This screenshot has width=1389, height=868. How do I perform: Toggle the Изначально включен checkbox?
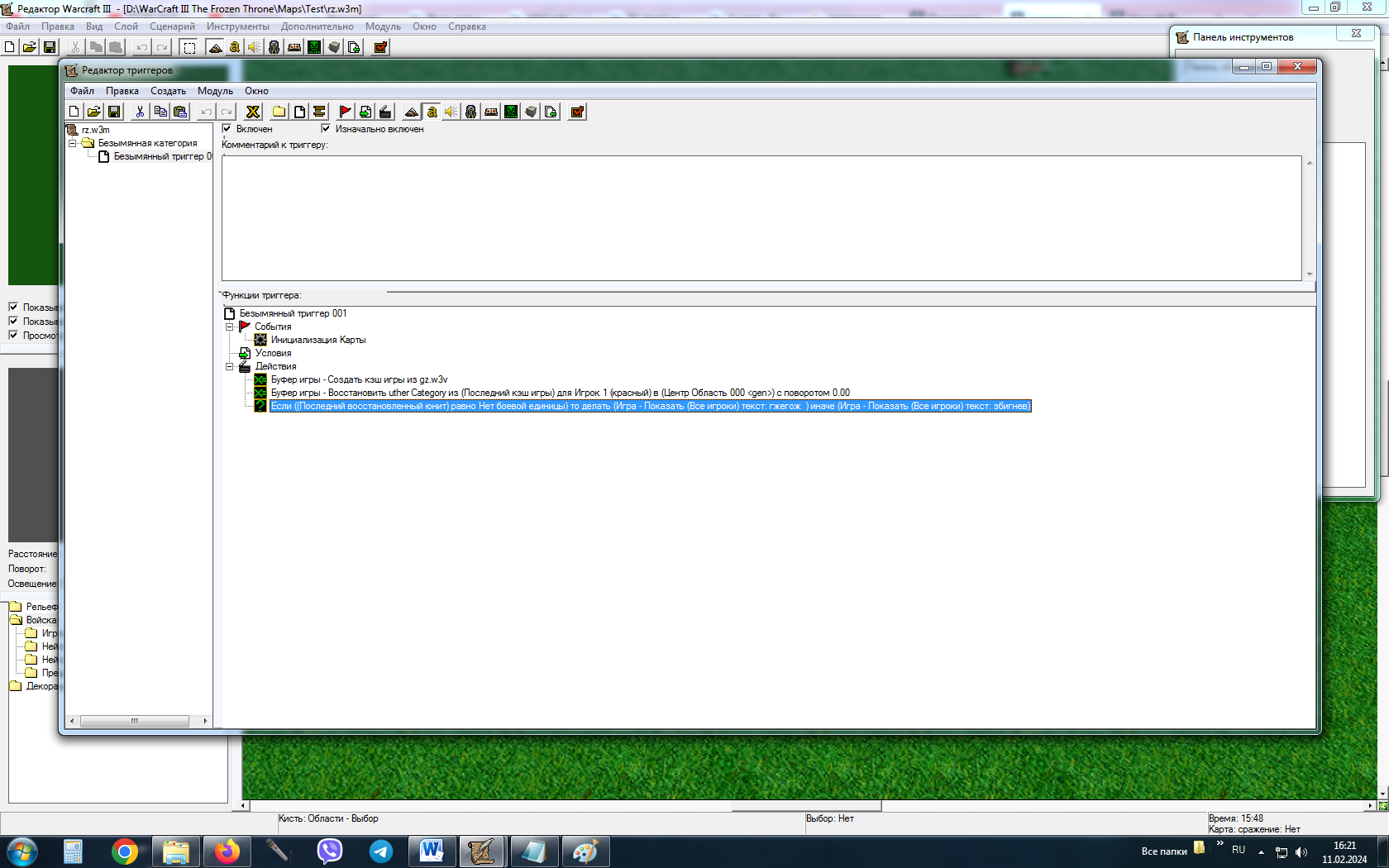tap(326, 128)
